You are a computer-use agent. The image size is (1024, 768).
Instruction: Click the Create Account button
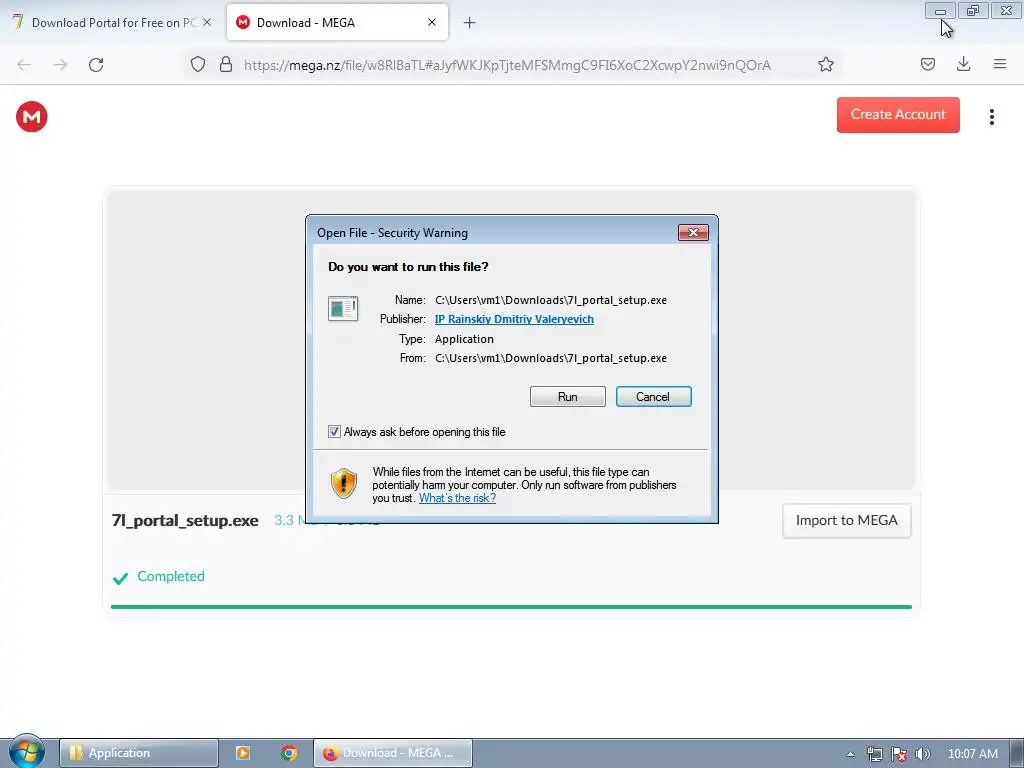click(x=898, y=115)
